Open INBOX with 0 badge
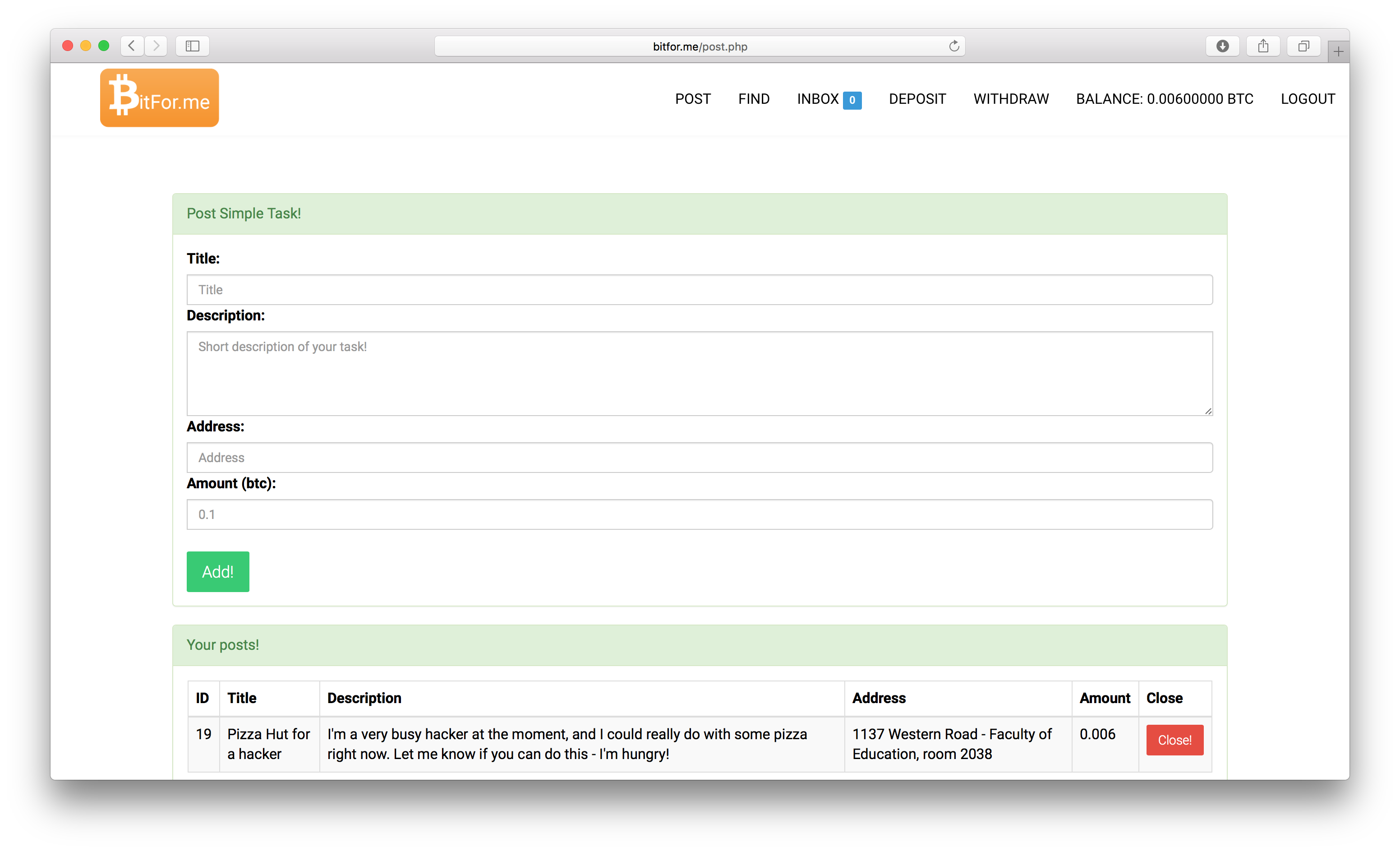Viewport: 1400px width, 852px height. pyautogui.click(x=829, y=99)
